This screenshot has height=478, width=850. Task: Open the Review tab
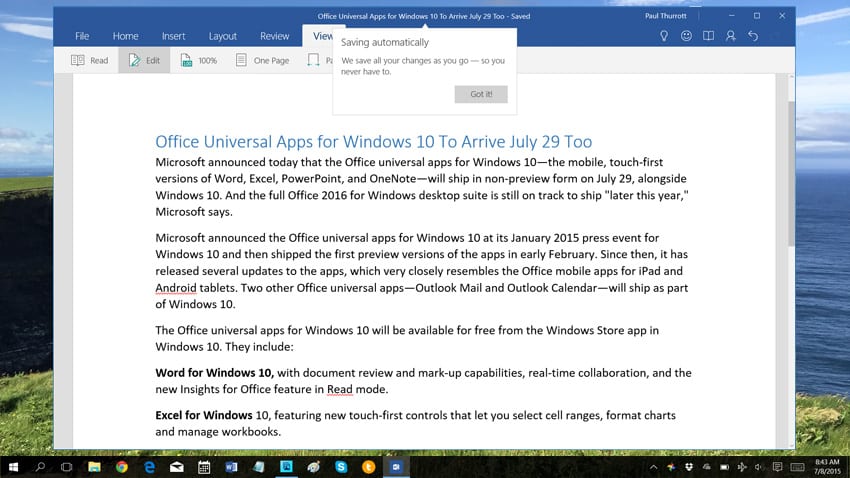(x=274, y=36)
